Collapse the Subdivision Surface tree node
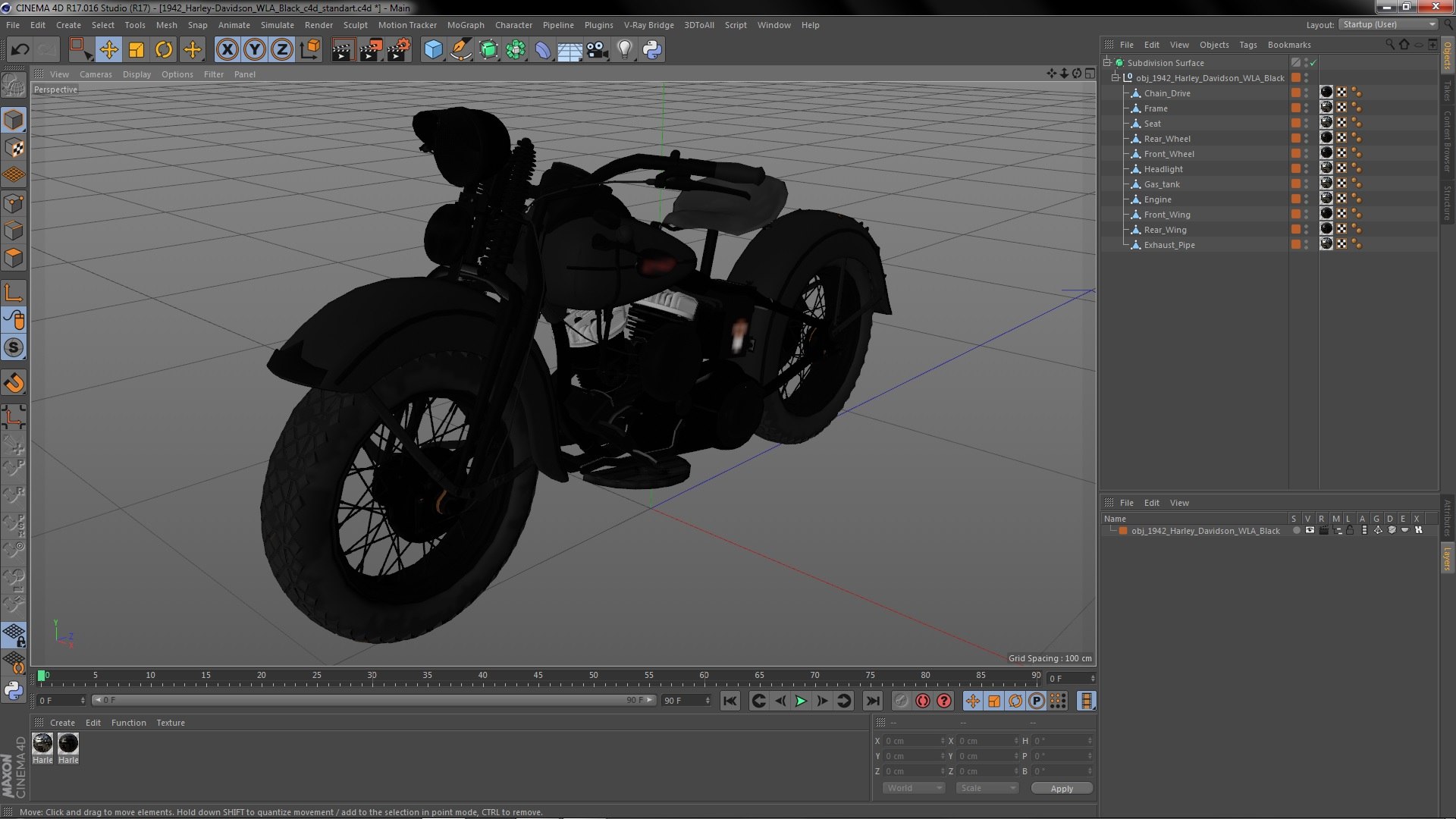The image size is (1456, 819). coord(1107,63)
